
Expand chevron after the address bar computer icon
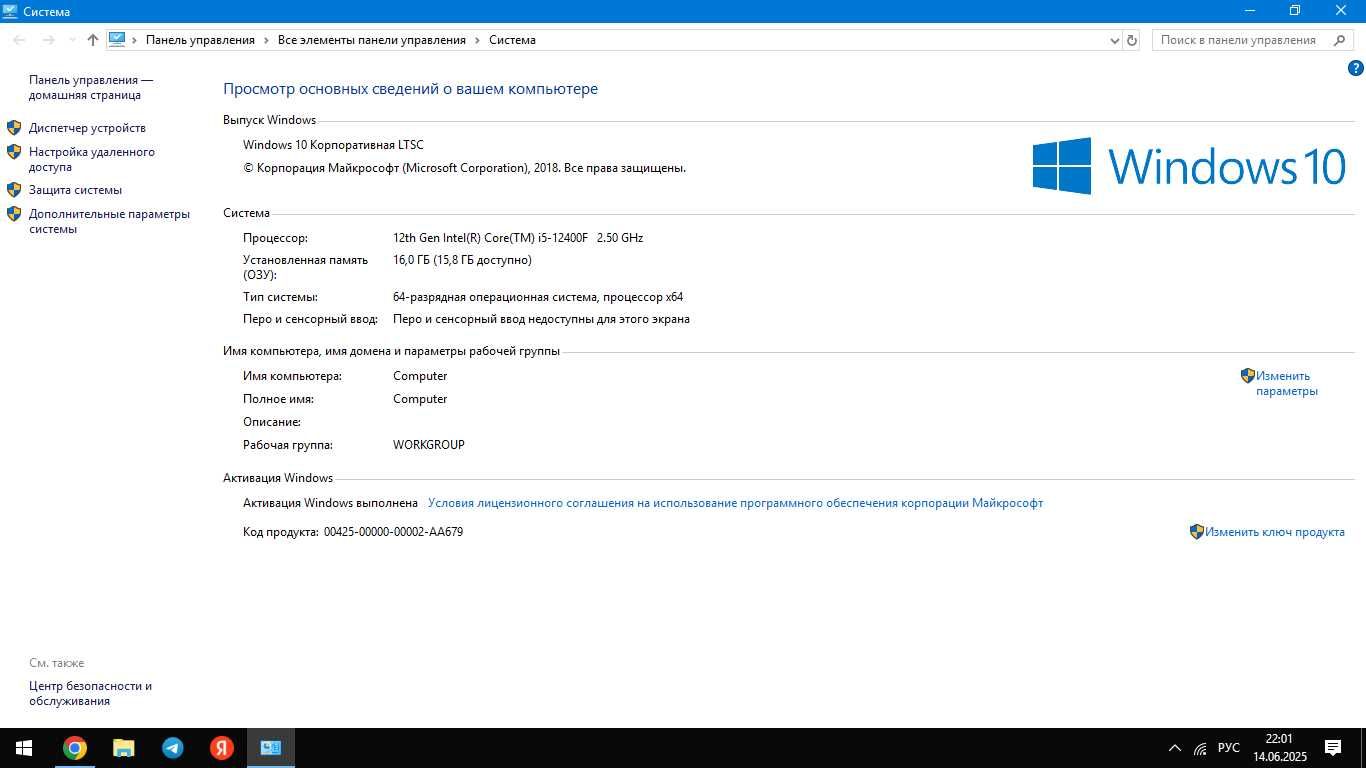(x=135, y=40)
